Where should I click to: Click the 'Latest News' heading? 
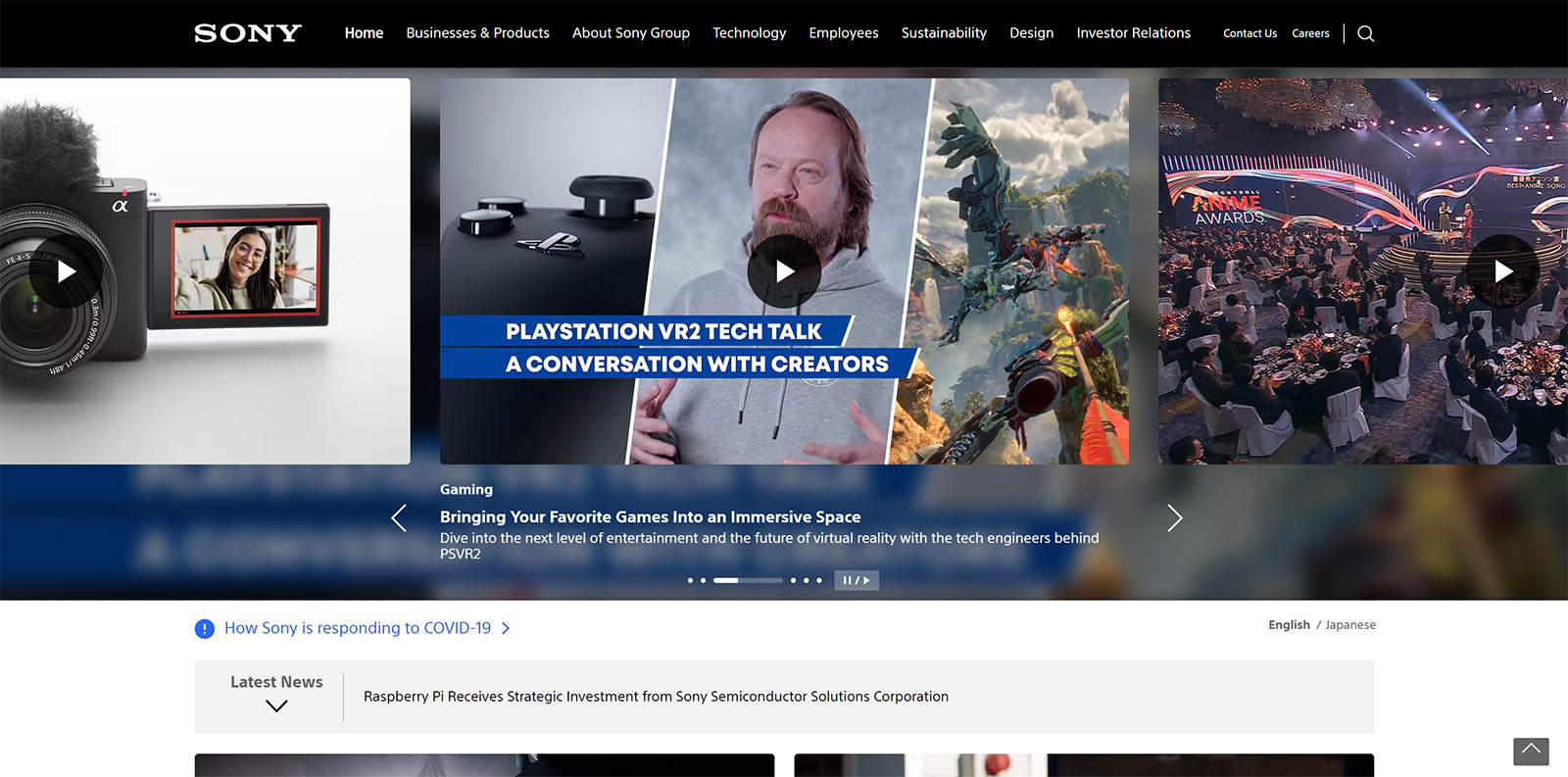click(x=276, y=682)
